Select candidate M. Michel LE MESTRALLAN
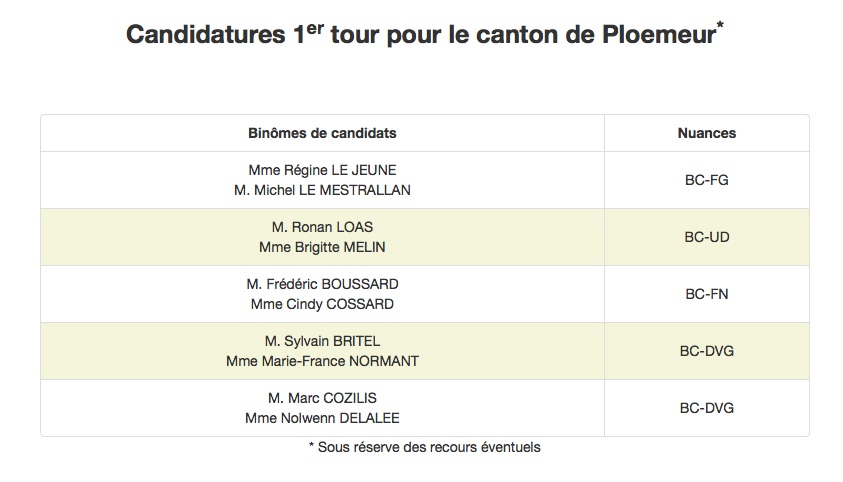Image resolution: width=843 pixels, height=482 pixels. pyautogui.click(x=322, y=190)
